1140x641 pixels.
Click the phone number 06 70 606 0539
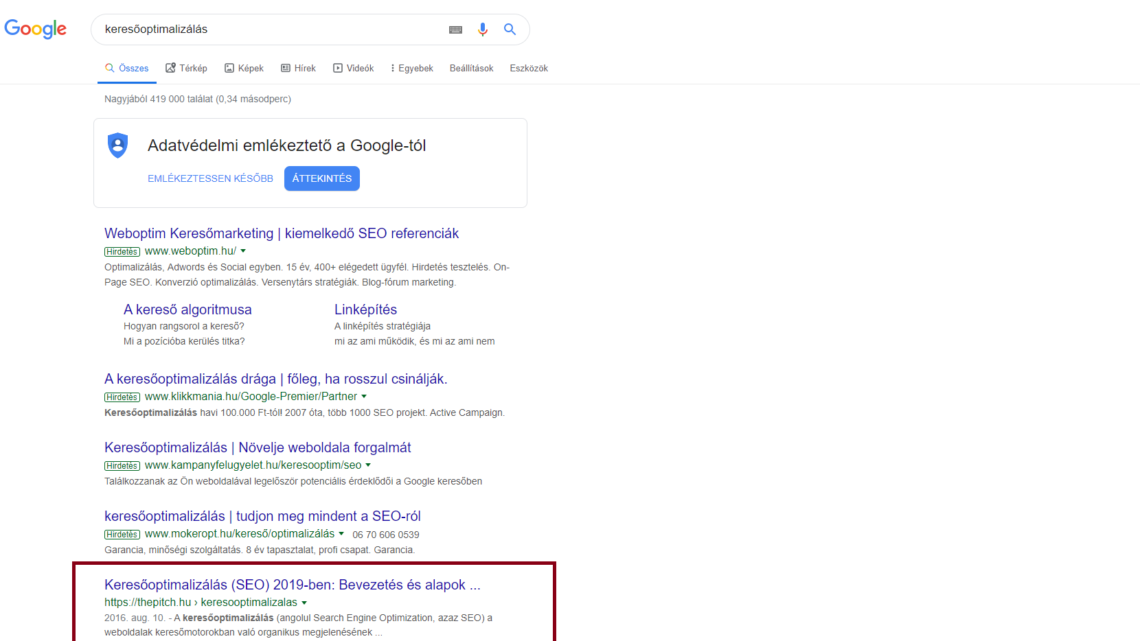pyautogui.click(x=386, y=535)
